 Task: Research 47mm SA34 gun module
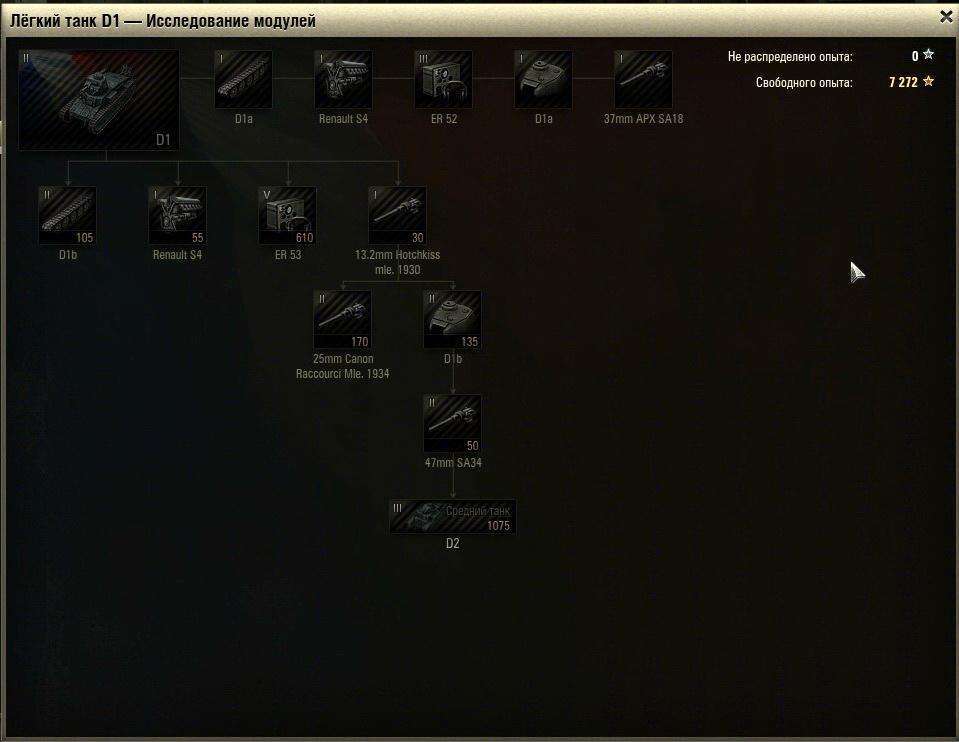(x=453, y=424)
